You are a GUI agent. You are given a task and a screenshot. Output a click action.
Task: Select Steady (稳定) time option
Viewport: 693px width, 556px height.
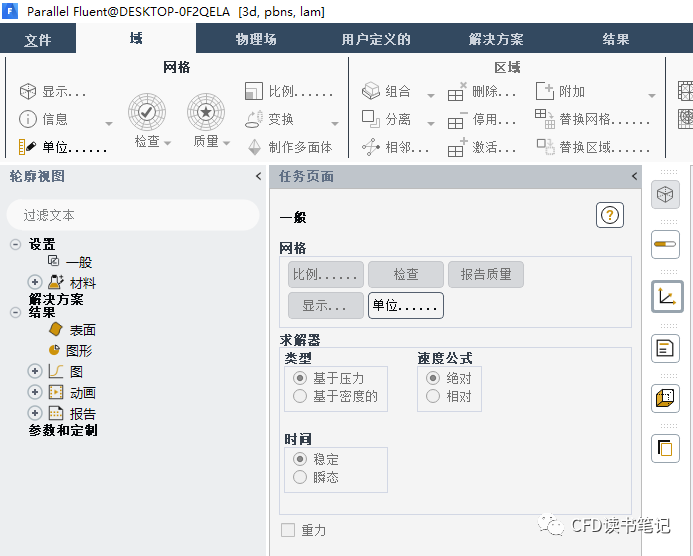[300, 459]
